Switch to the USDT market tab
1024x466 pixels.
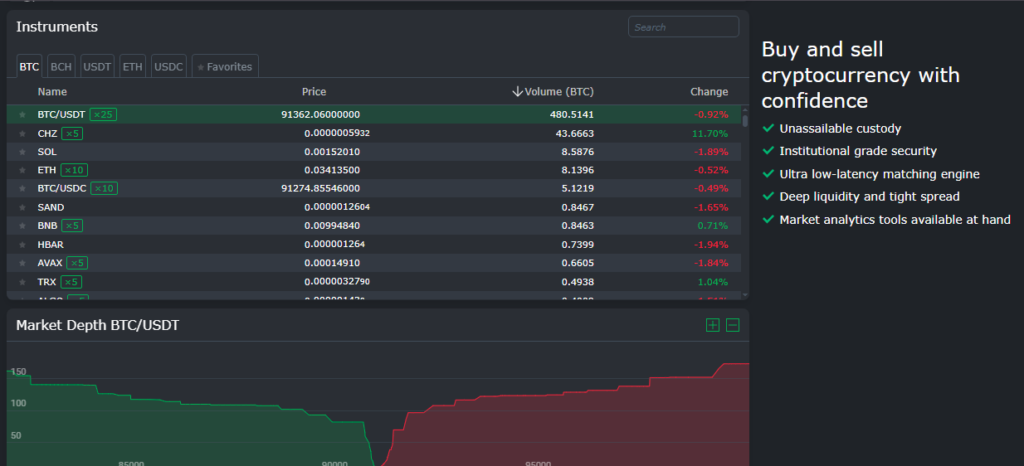click(97, 67)
